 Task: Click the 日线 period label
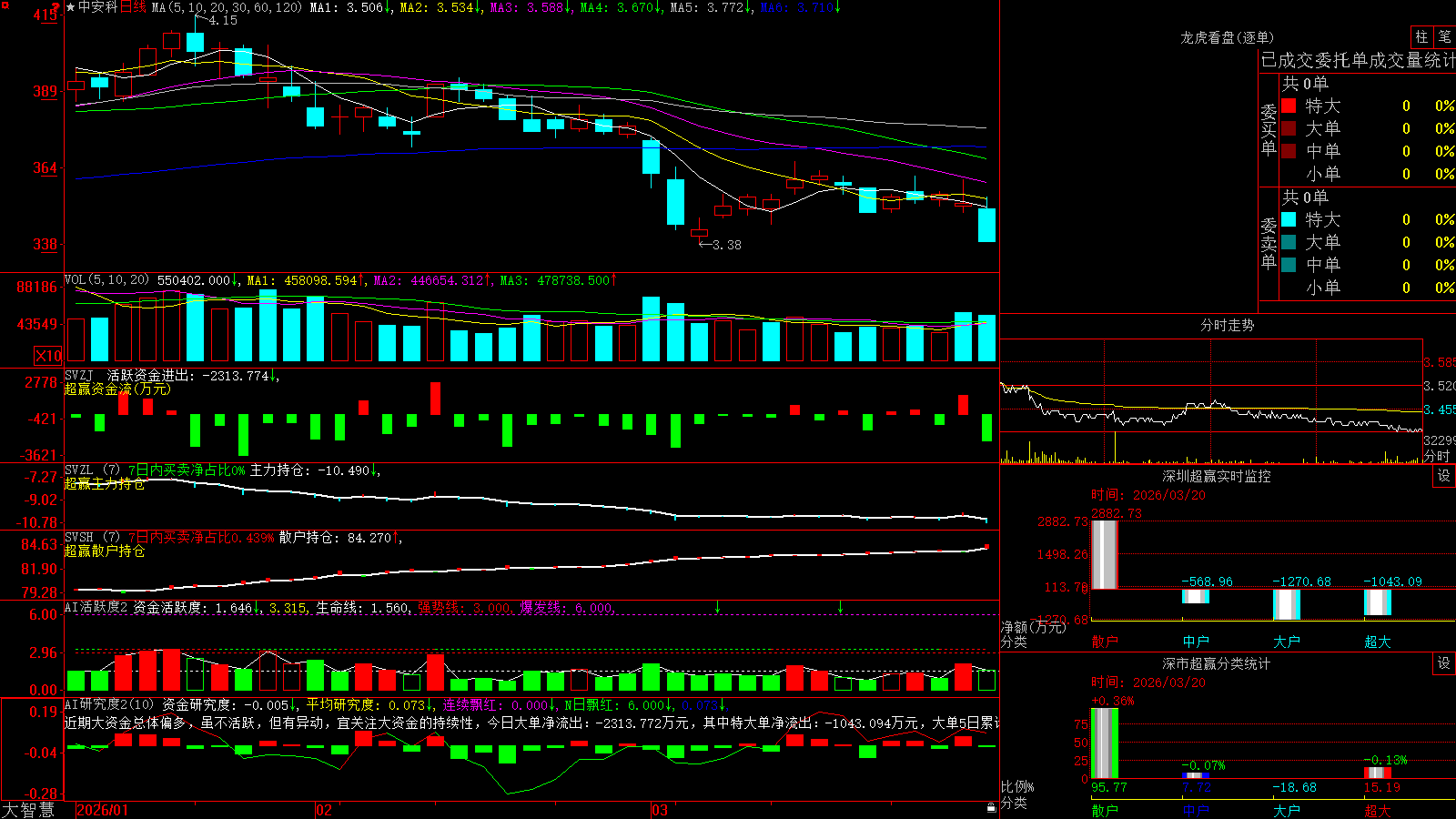tap(133, 7)
